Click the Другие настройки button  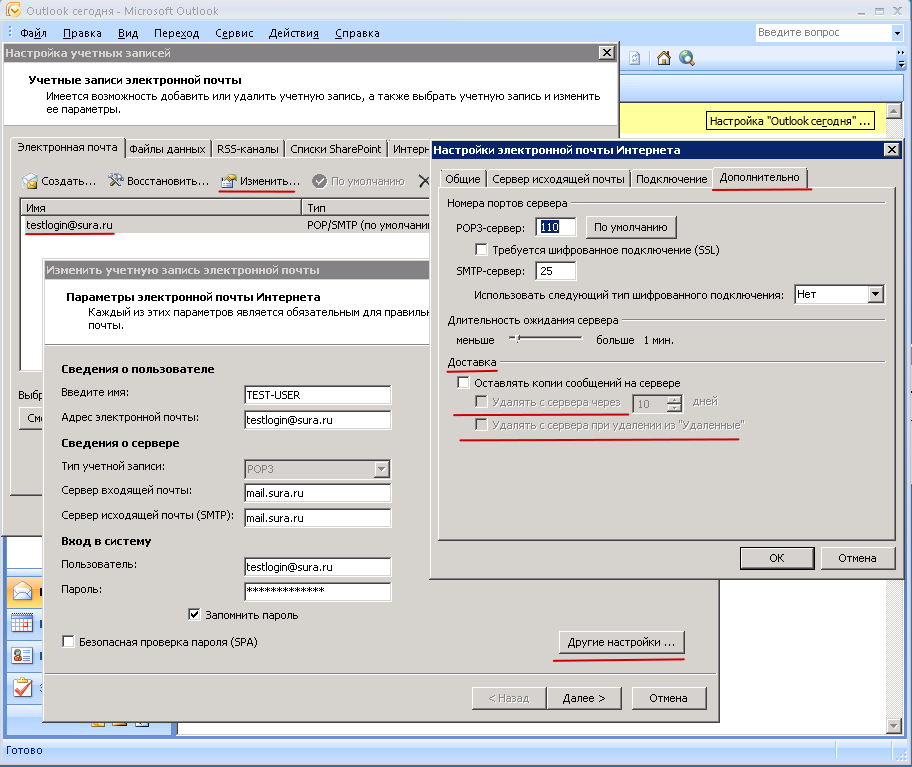[x=620, y=642]
